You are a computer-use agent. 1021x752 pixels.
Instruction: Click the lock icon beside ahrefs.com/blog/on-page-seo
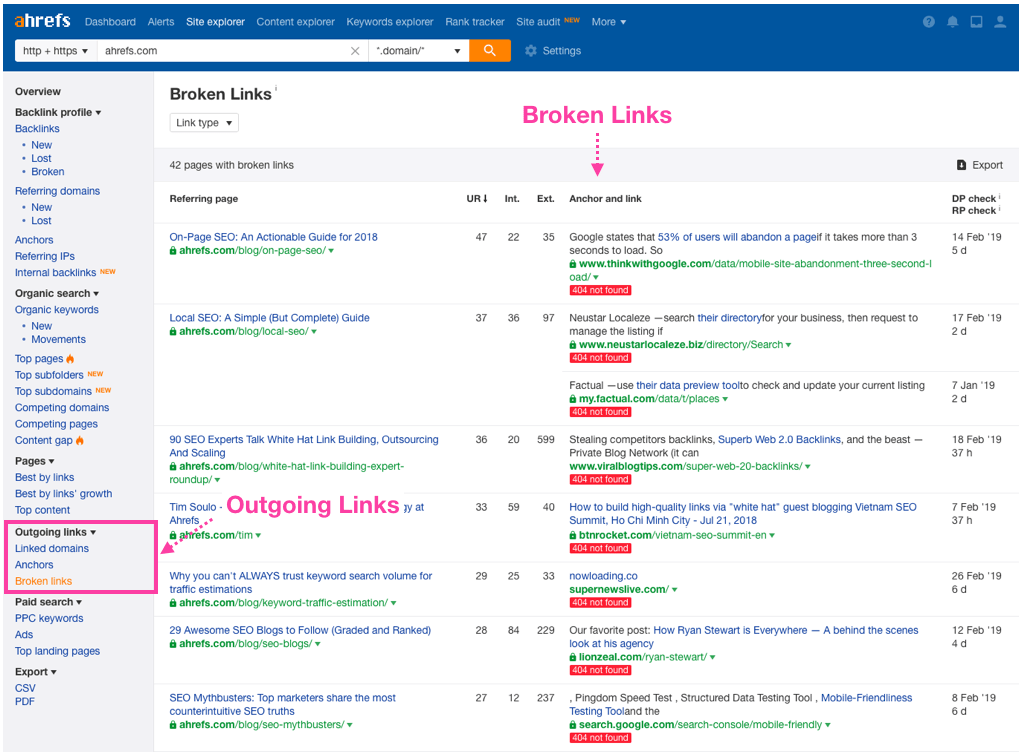tap(173, 250)
